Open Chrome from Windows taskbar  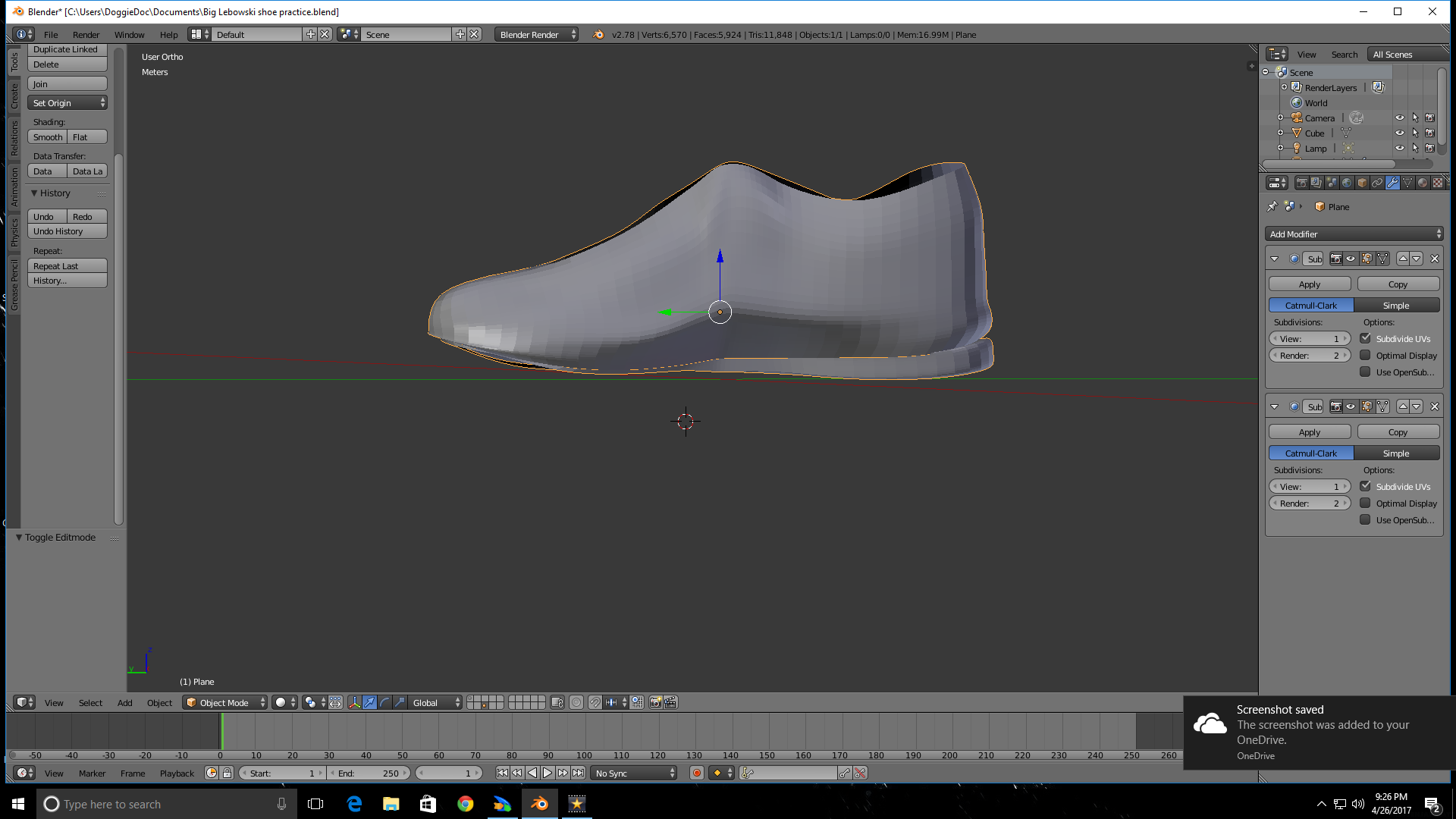click(x=465, y=804)
